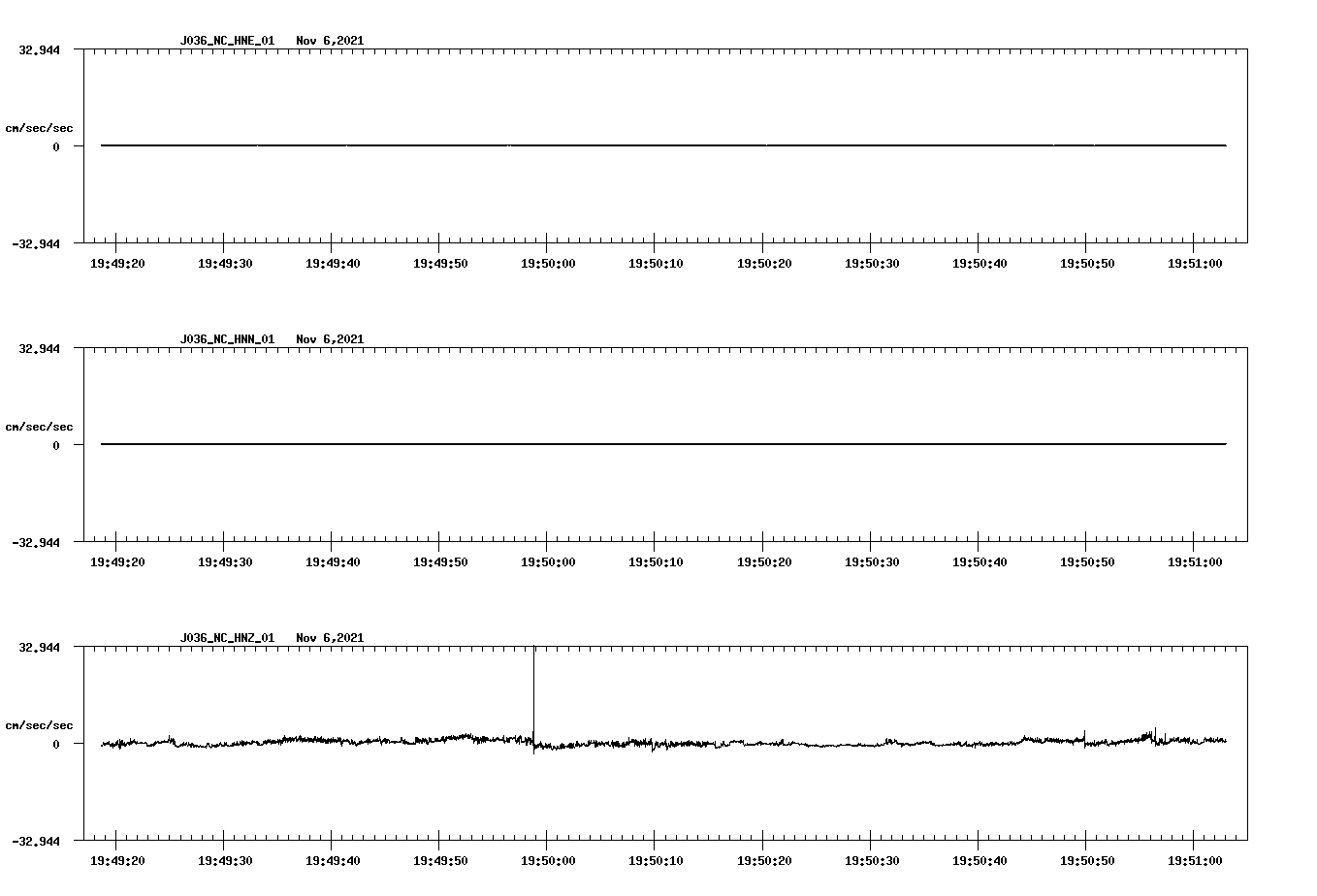Click the 19:49:50 time label under HNN plot
Viewport: 1317px width, 896px height.
coord(440,561)
